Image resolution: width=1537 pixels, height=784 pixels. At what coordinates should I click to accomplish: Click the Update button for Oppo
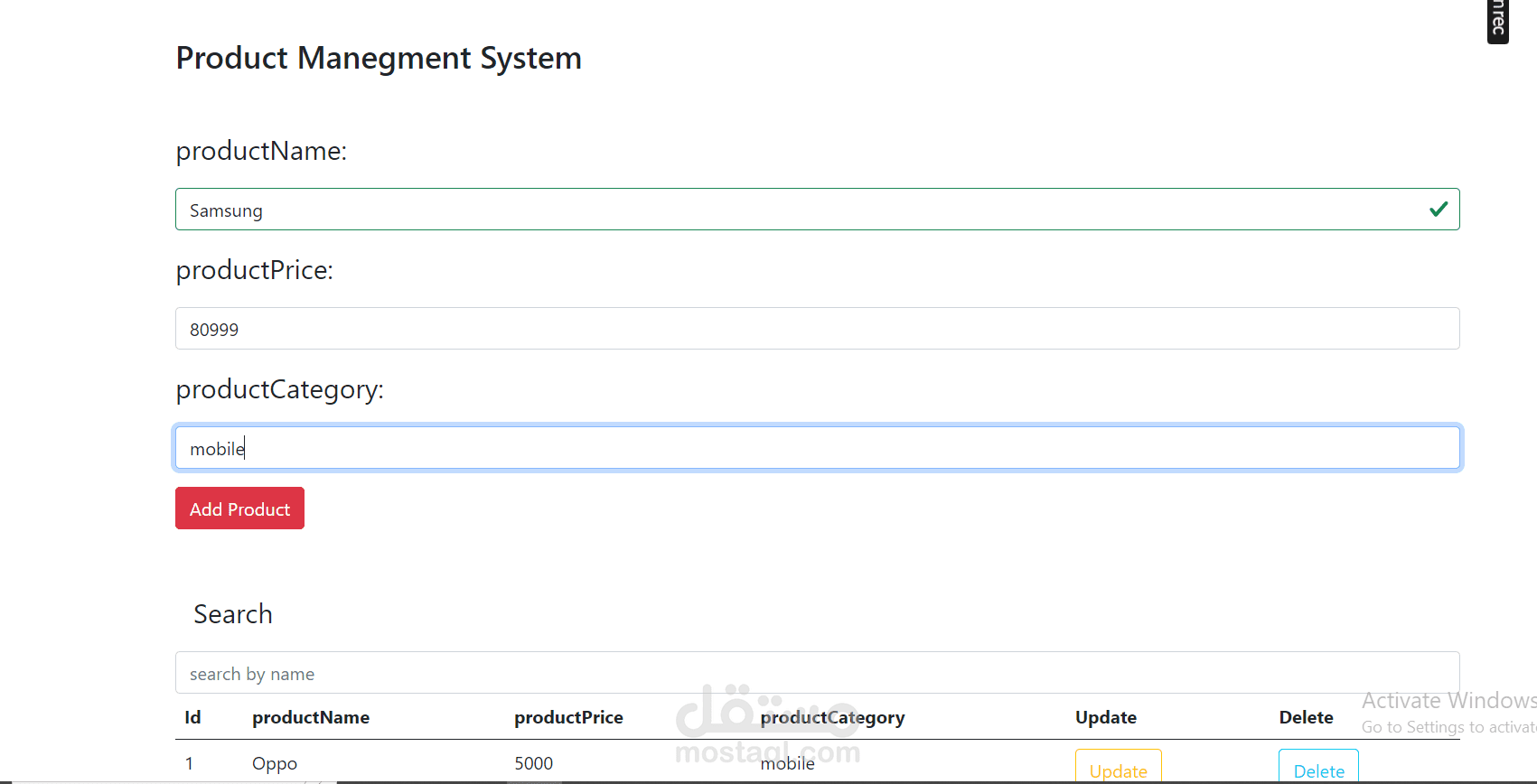(1118, 767)
